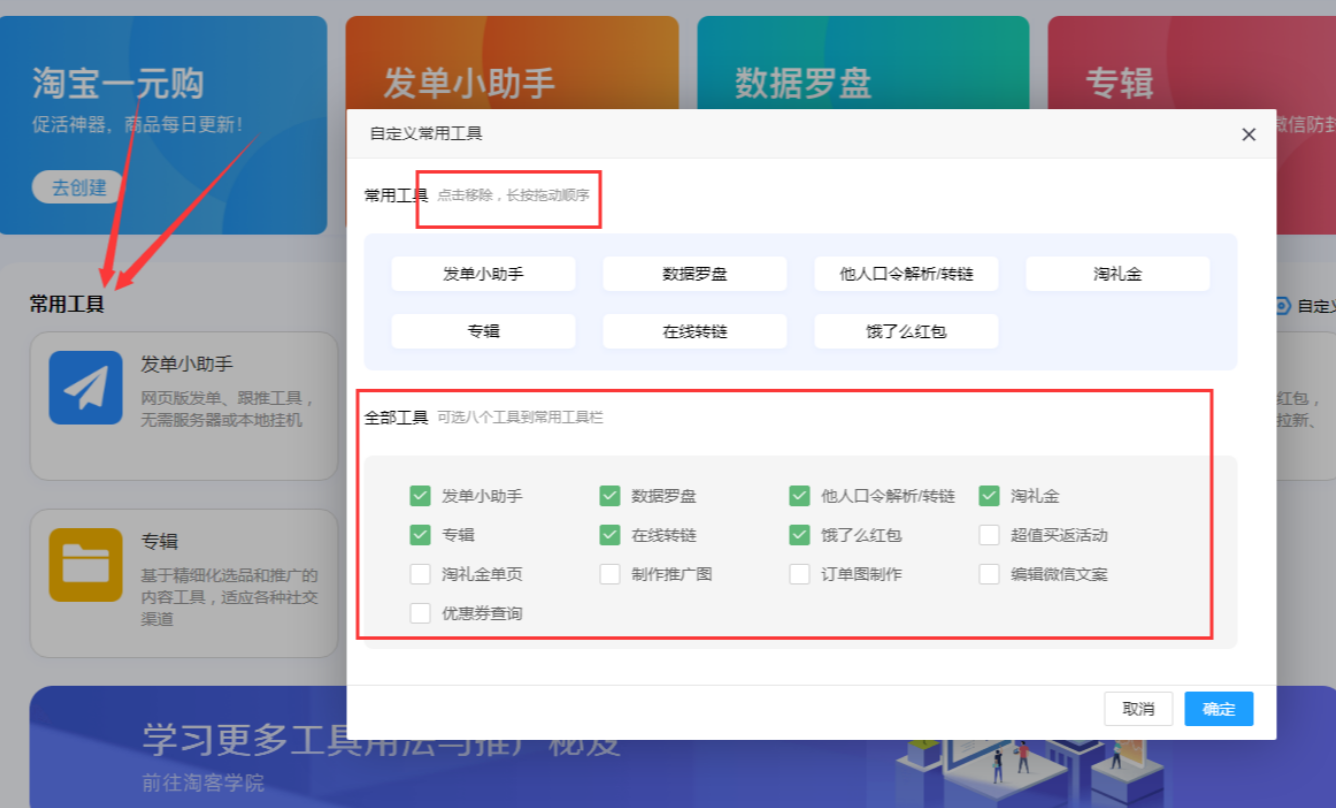The height and width of the screenshot is (808, 1336).
Task: Click the 饿了么红包 tag in 常用工具
Action: [x=906, y=331]
